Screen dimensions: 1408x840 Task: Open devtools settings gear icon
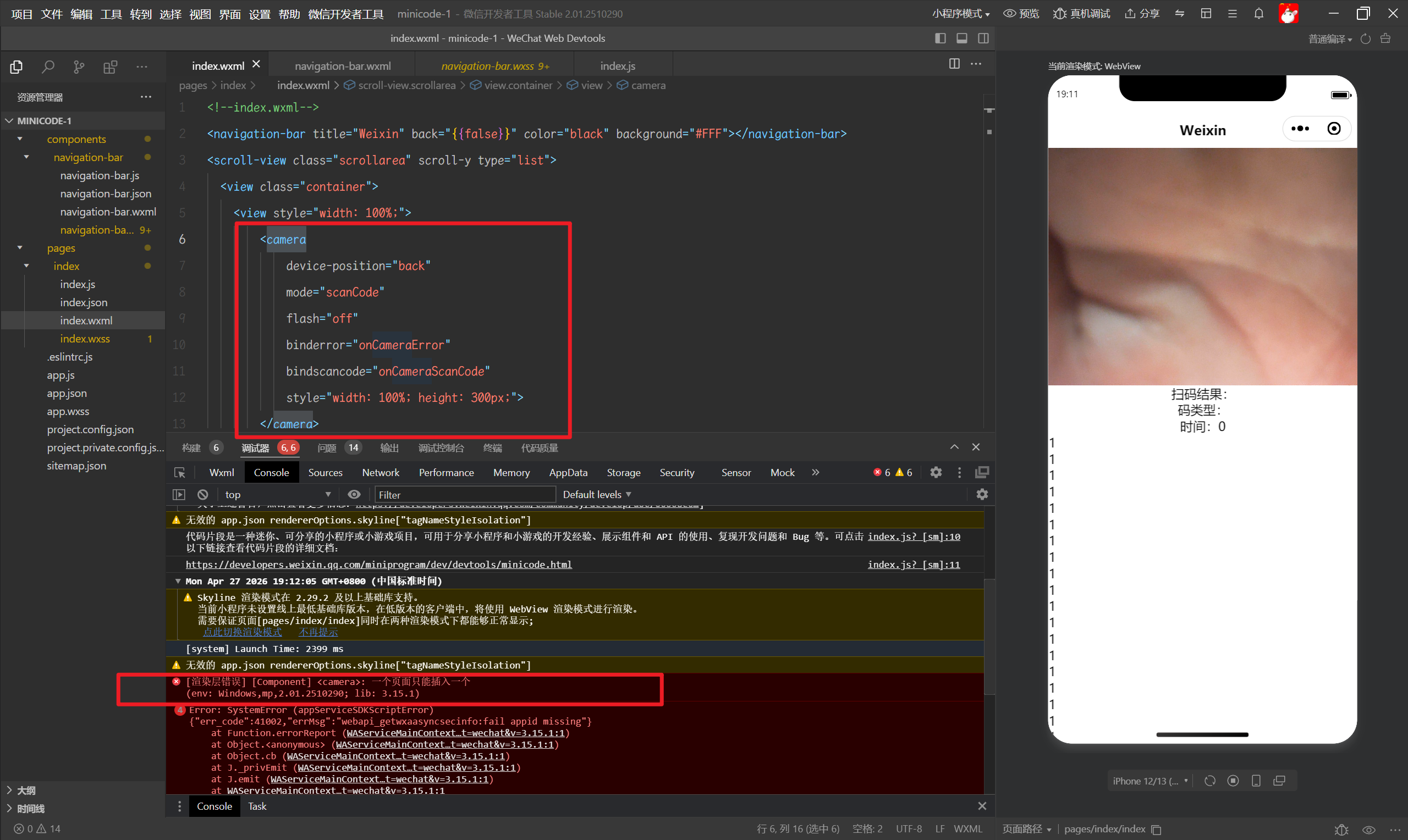[936, 472]
